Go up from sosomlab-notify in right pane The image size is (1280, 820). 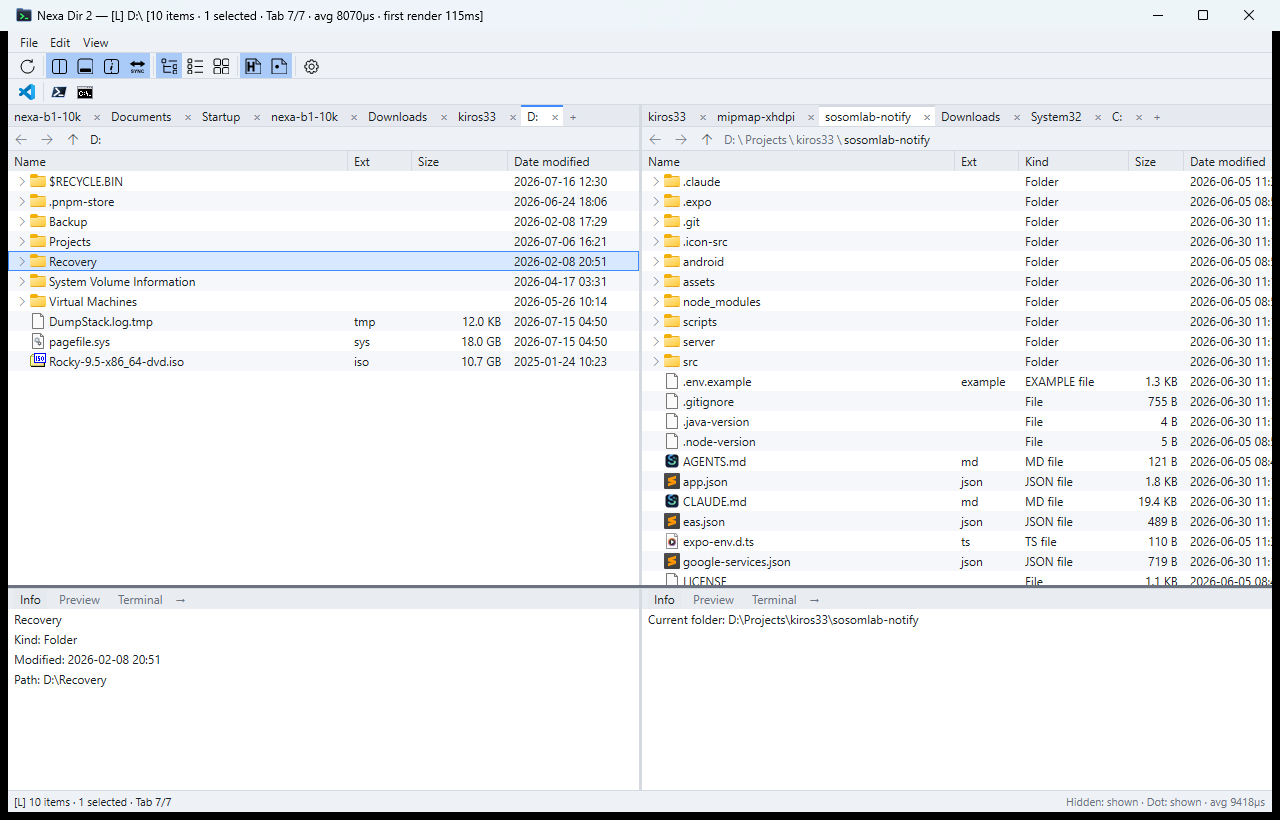click(707, 140)
